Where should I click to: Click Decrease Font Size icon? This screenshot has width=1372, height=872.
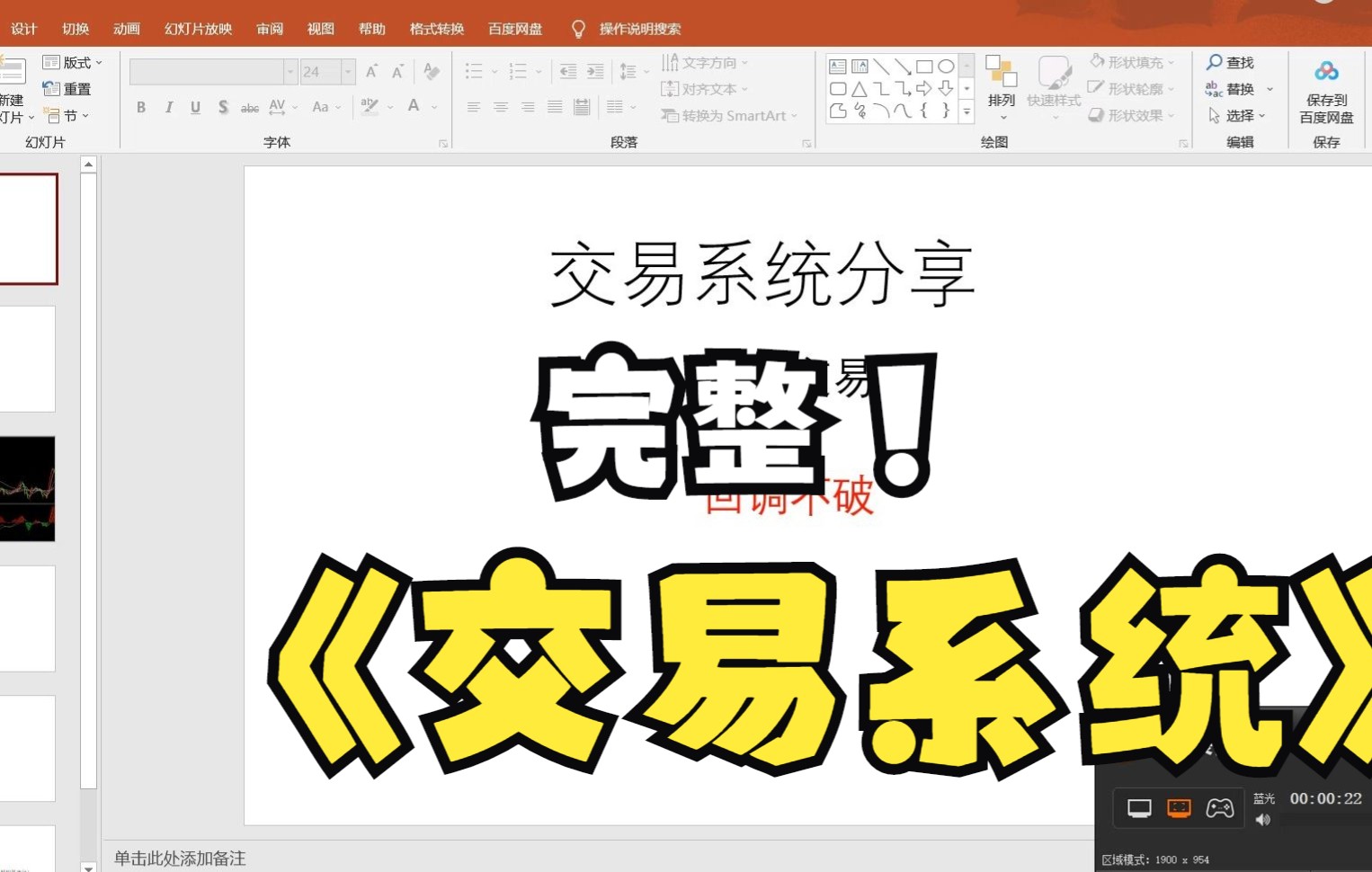click(x=397, y=71)
